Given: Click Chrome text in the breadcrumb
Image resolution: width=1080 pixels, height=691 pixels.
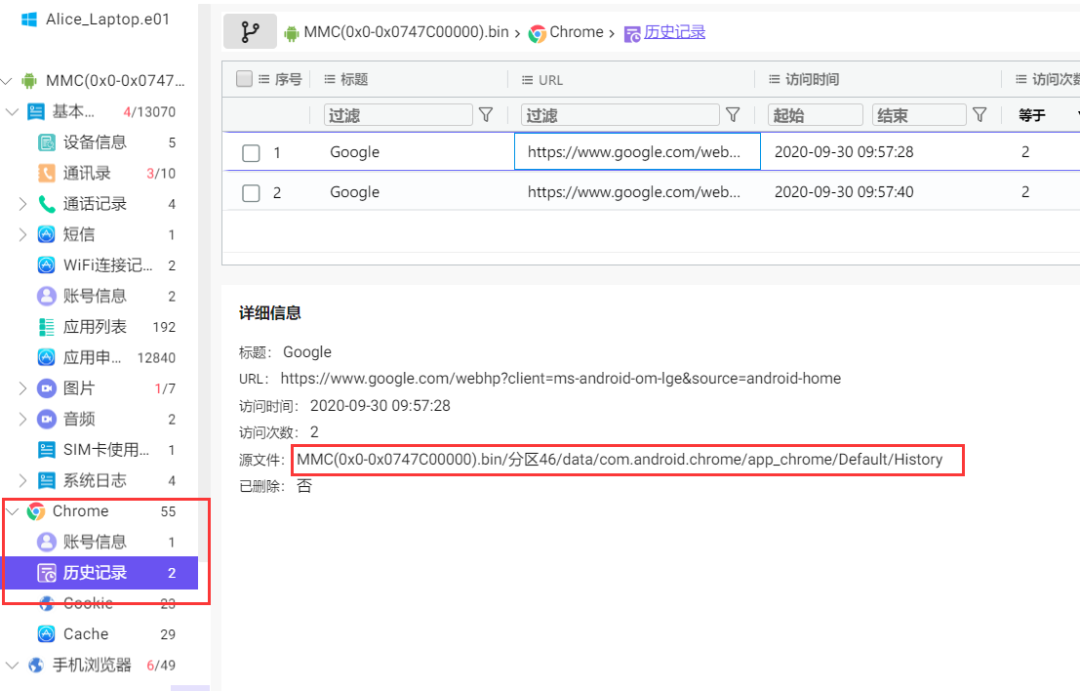Looking at the screenshot, I should coord(577,32).
